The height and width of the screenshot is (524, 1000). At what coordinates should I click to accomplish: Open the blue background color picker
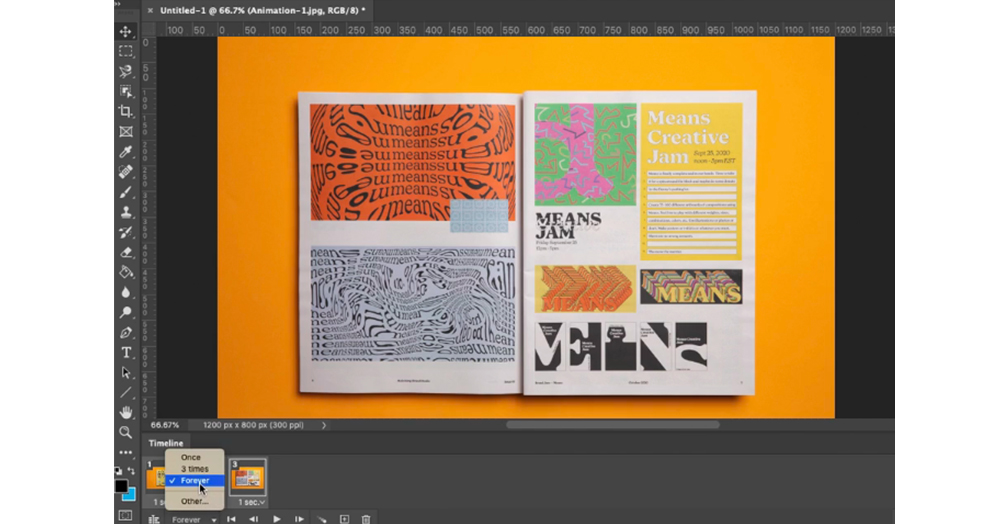click(130, 495)
